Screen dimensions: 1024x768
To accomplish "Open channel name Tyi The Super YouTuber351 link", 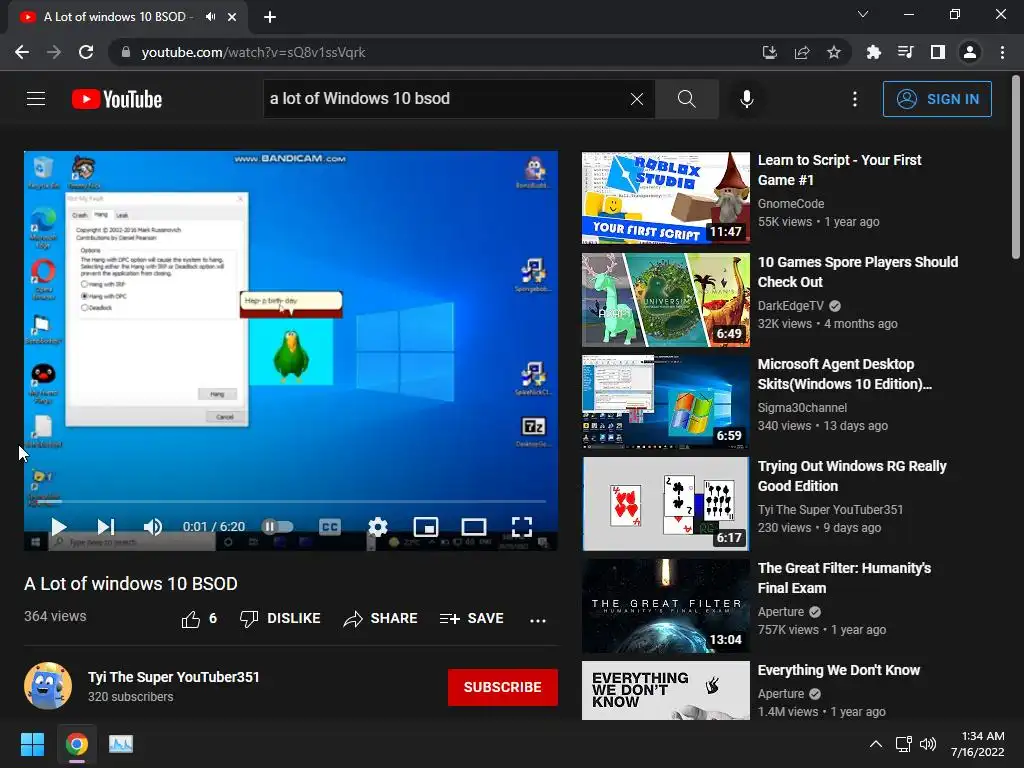I will (x=174, y=677).
